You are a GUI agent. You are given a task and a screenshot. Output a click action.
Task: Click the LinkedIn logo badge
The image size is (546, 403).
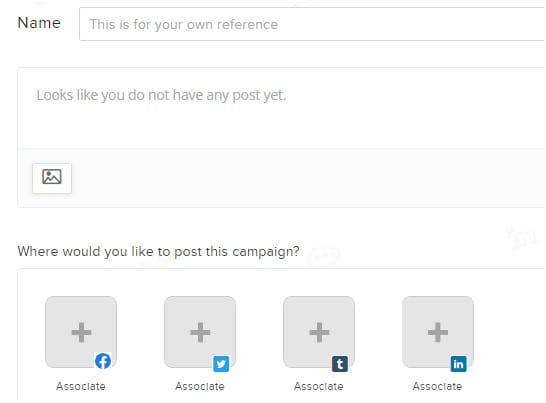point(459,364)
